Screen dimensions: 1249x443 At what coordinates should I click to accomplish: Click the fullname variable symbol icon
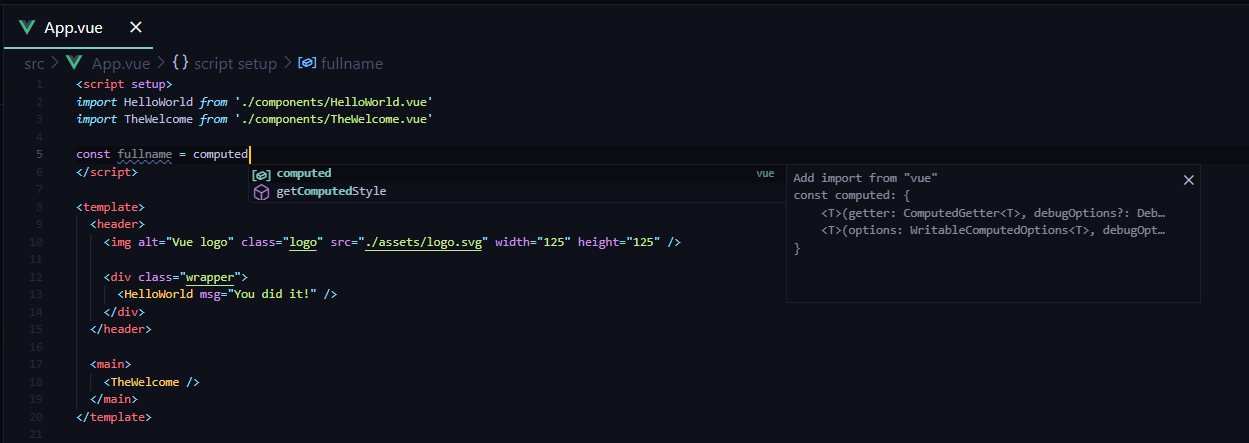[x=308, y=63]
